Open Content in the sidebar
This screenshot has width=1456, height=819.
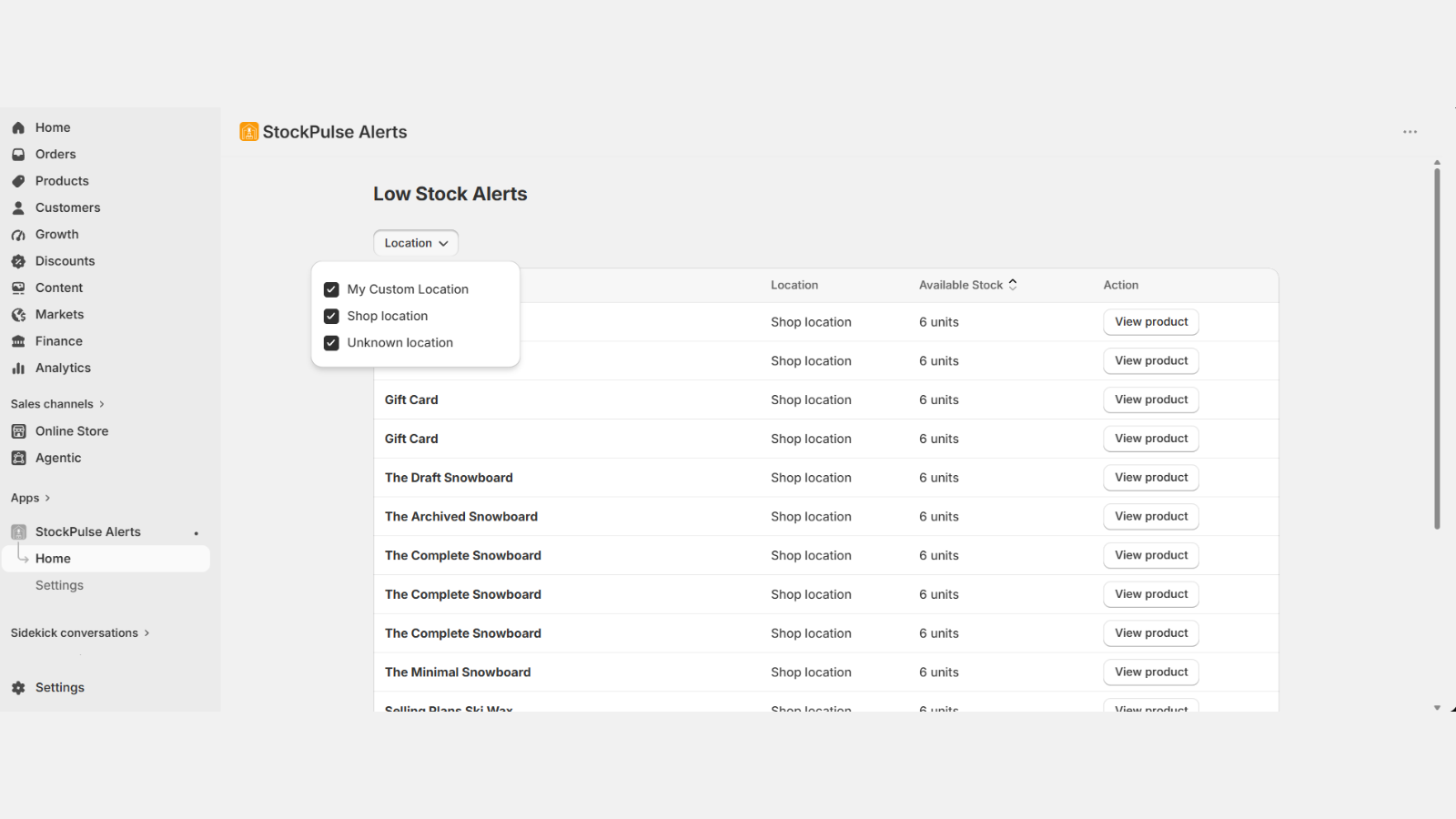pos(59,288)
